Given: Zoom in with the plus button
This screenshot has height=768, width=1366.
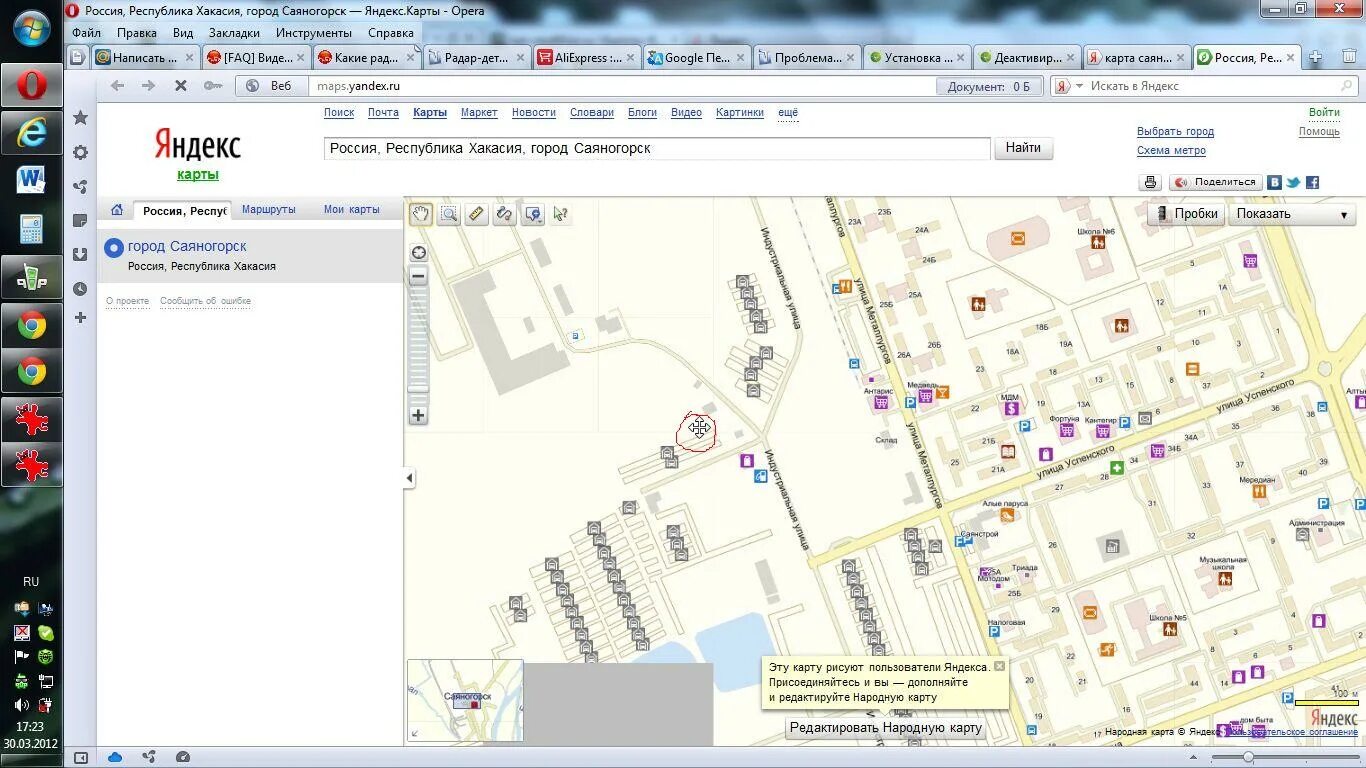Looking at the screenshot, I should [419, 415].
